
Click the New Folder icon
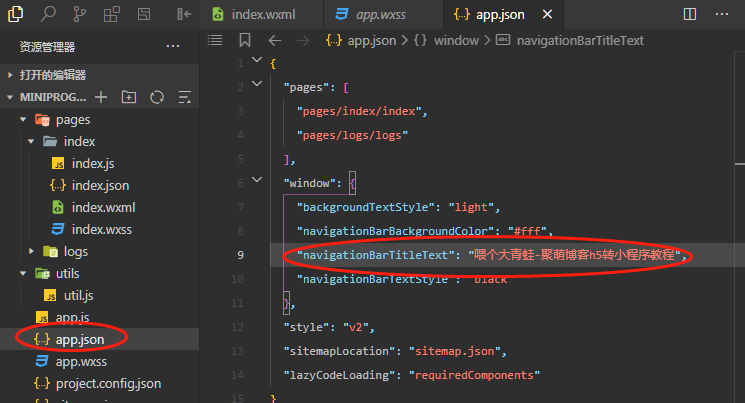pyautogui.click(x=128, y=97)
